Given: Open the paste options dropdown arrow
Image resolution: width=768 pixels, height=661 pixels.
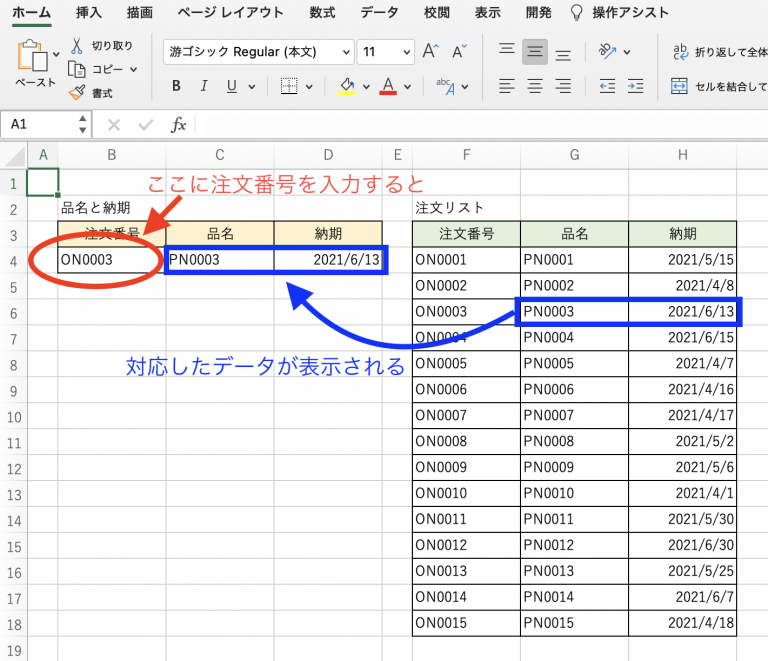Looking at the screenshot, I should pos(56,54).
